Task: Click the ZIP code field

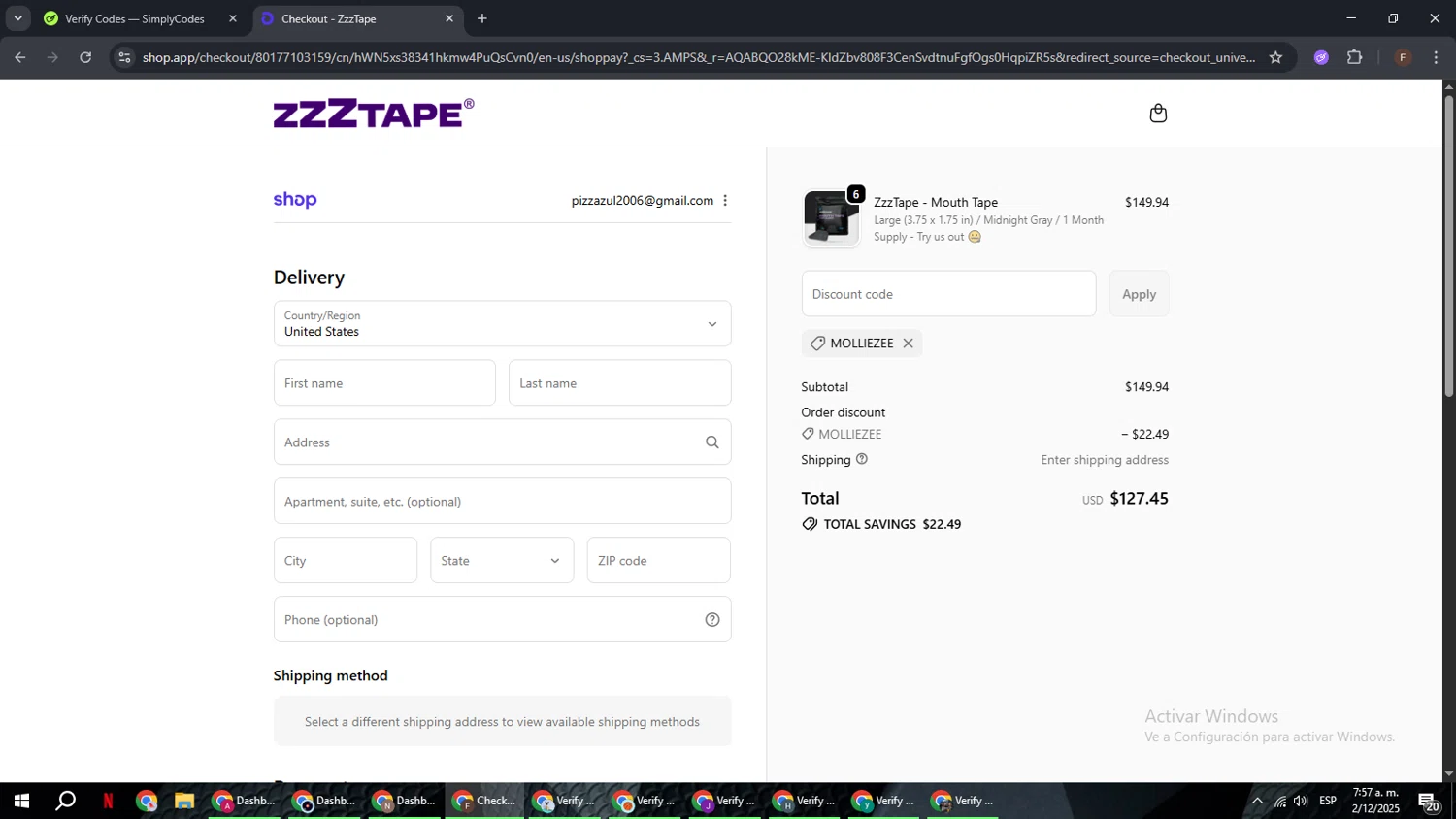Action: 658,560
